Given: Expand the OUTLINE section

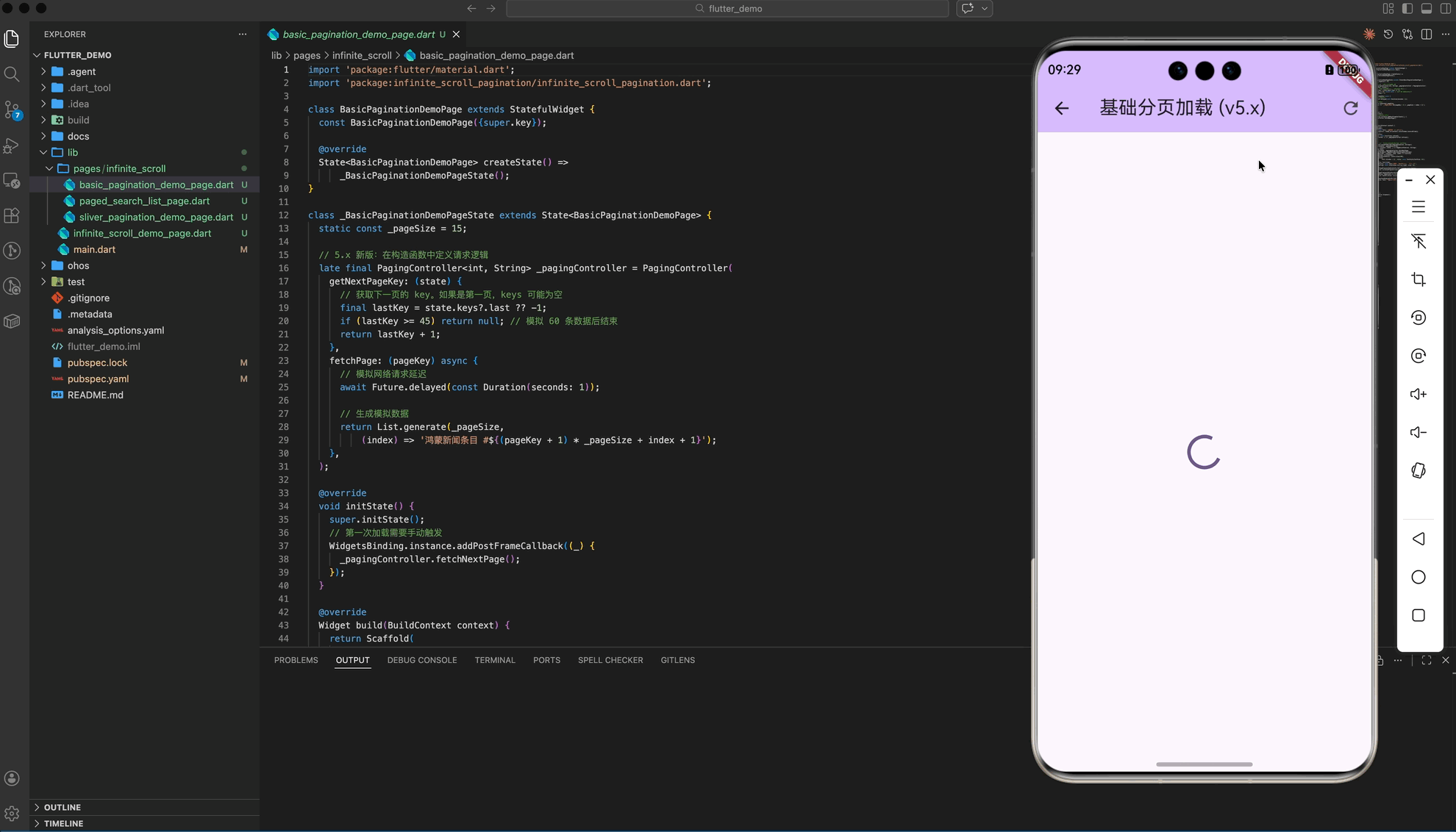Looking at the screenshot, I should (x=63, y=807).
